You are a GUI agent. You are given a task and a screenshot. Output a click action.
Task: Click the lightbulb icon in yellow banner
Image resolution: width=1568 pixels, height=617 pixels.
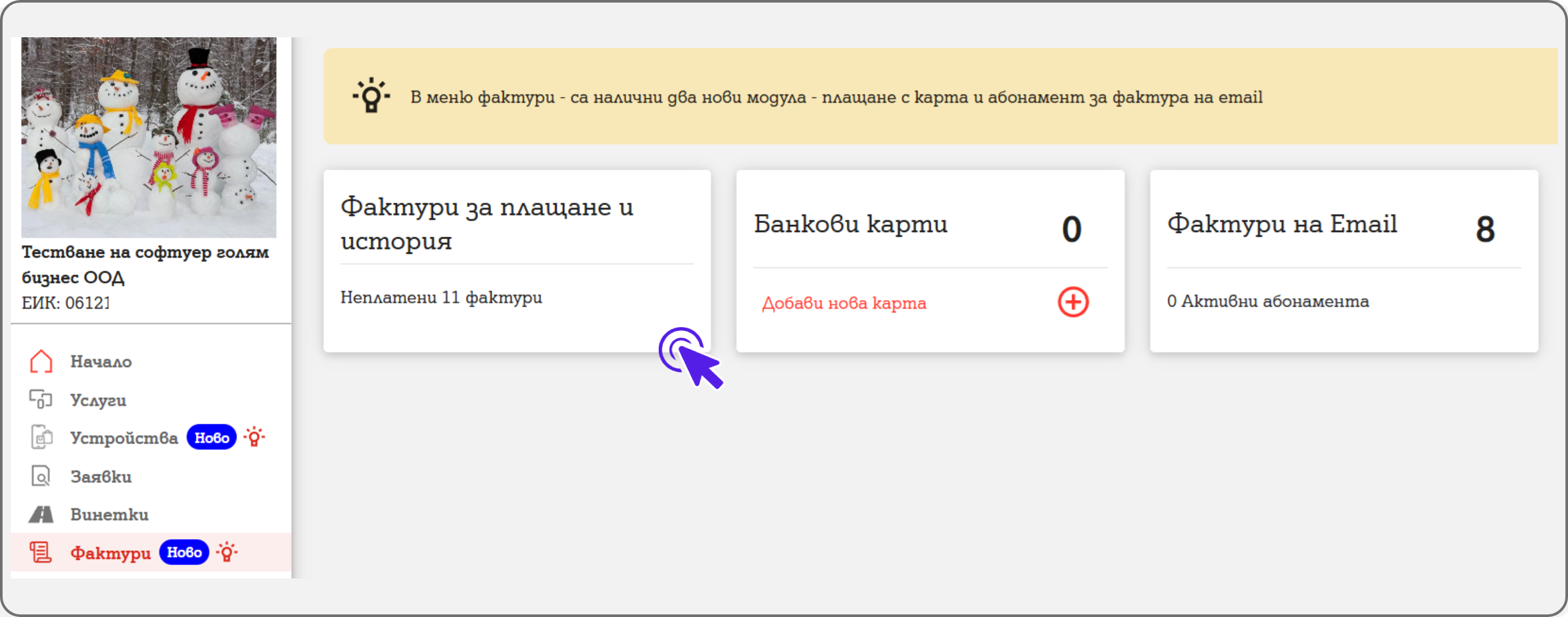371,96
